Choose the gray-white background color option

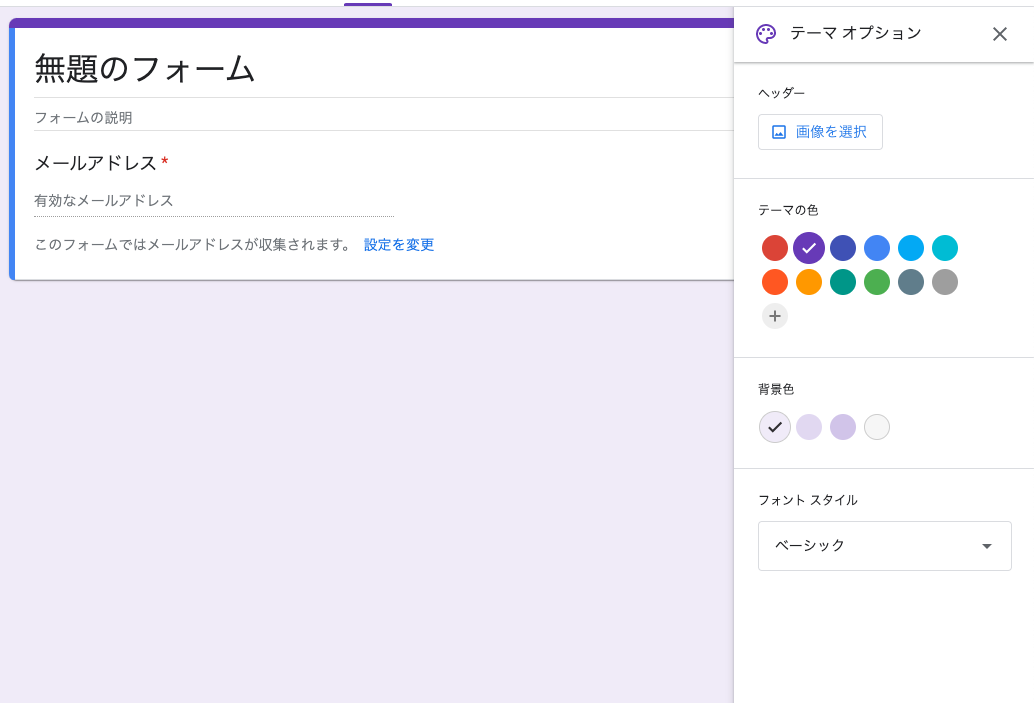click(877, 427)
